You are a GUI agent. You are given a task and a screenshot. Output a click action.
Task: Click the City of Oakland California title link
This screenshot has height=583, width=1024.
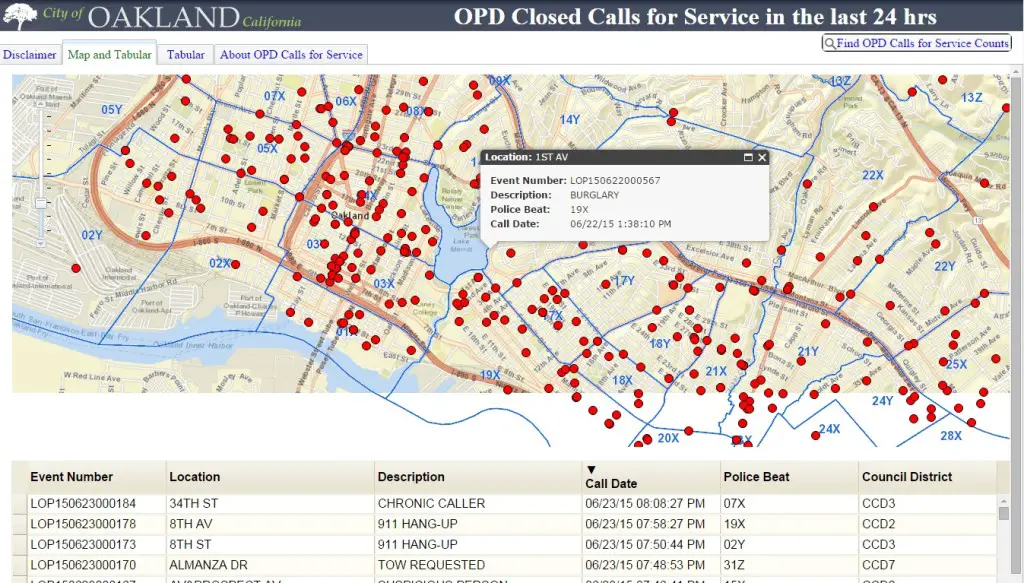(x=172, y=16)
